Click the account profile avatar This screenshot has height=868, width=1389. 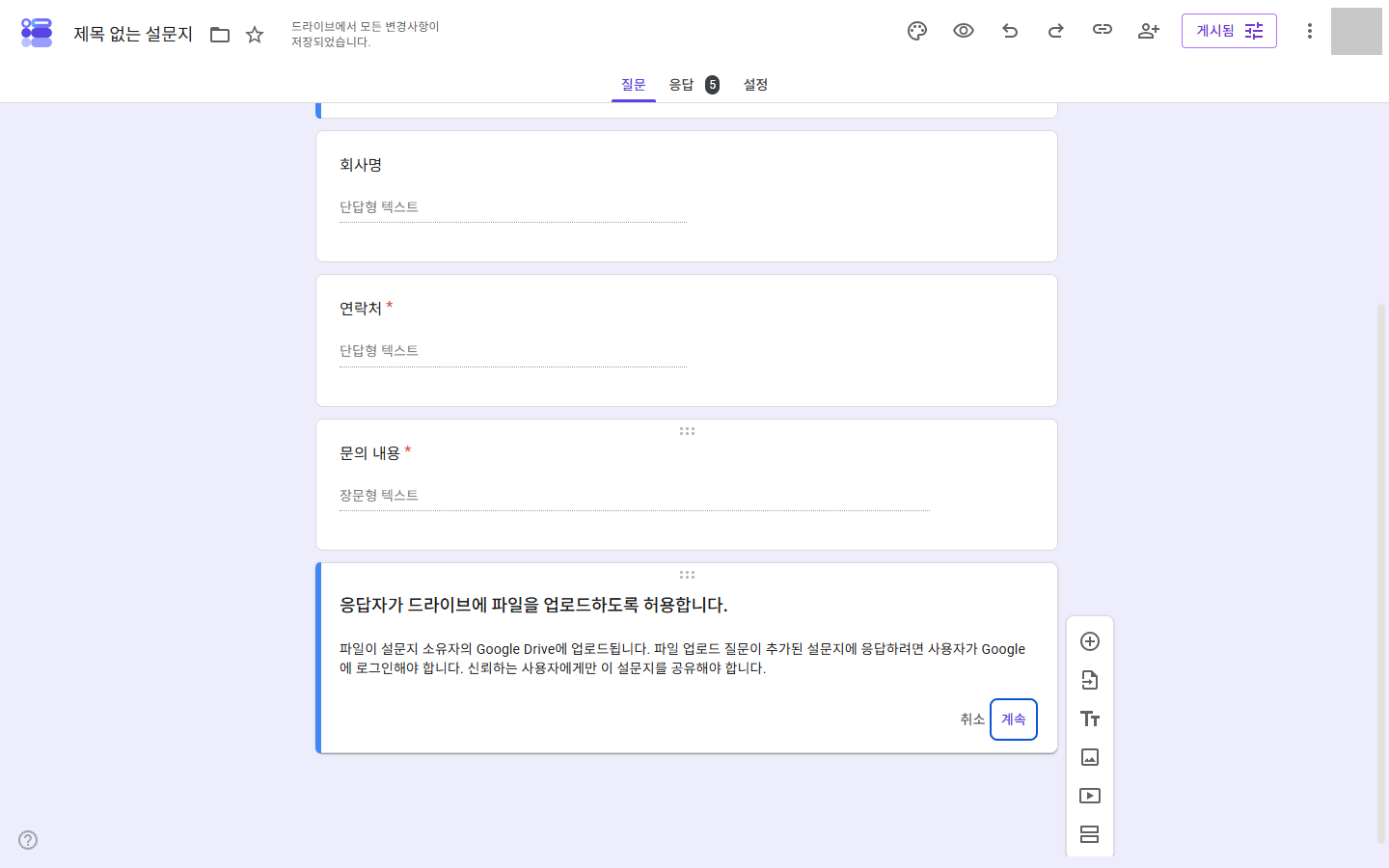coord(1356,31)
